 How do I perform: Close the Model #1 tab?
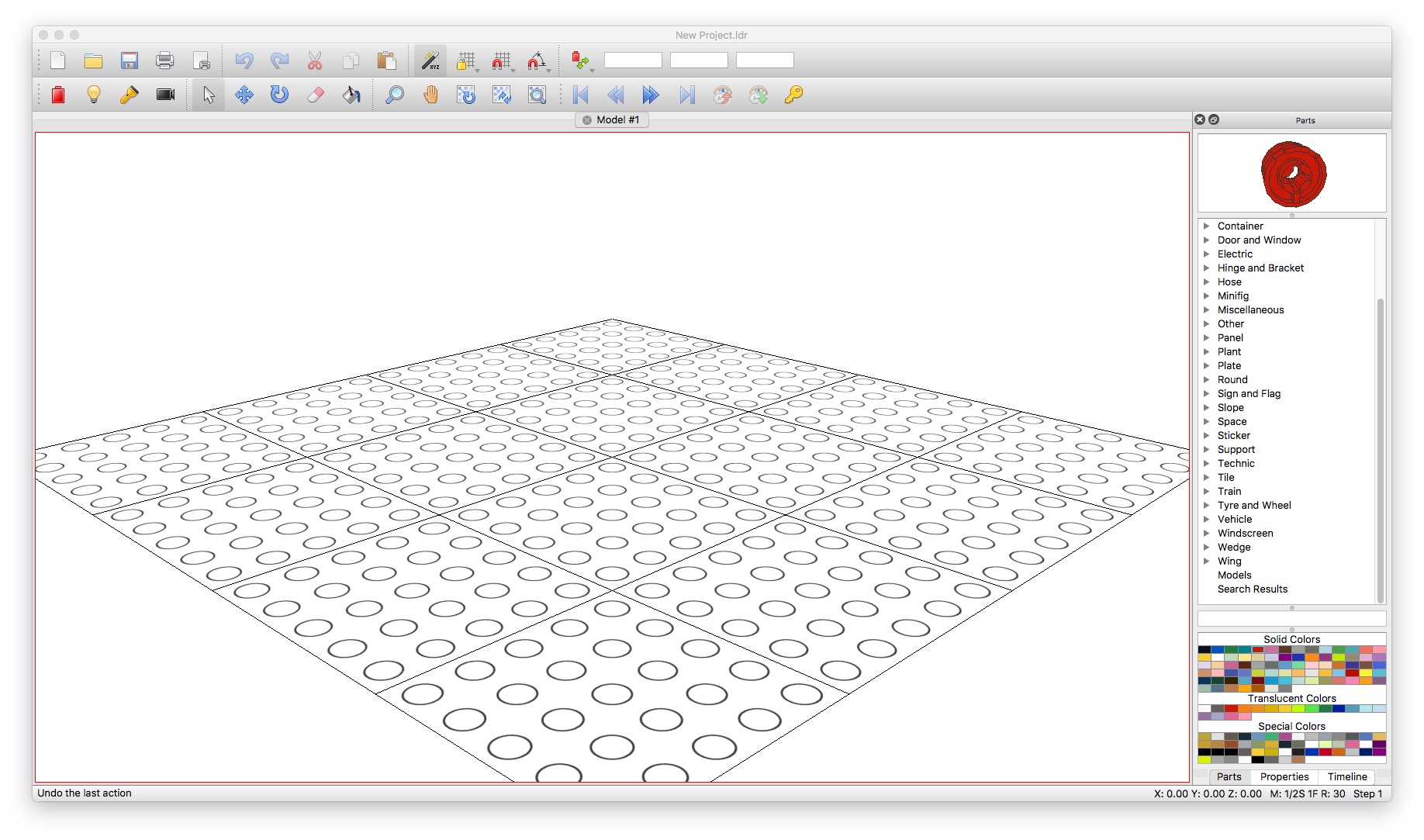point(587,119)
